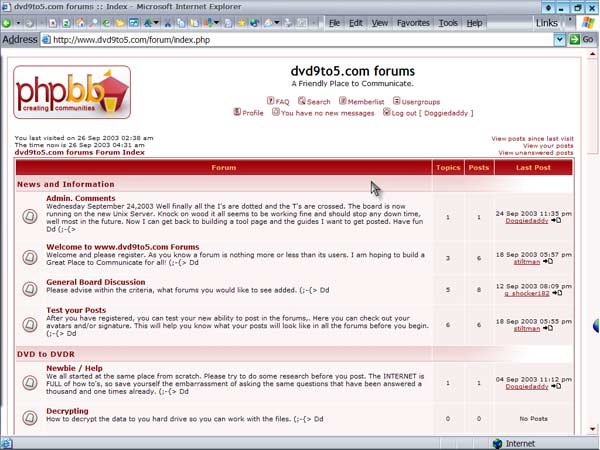Open the Usergroups link
This screenshot has height=450, width=600.
point(417,102)
